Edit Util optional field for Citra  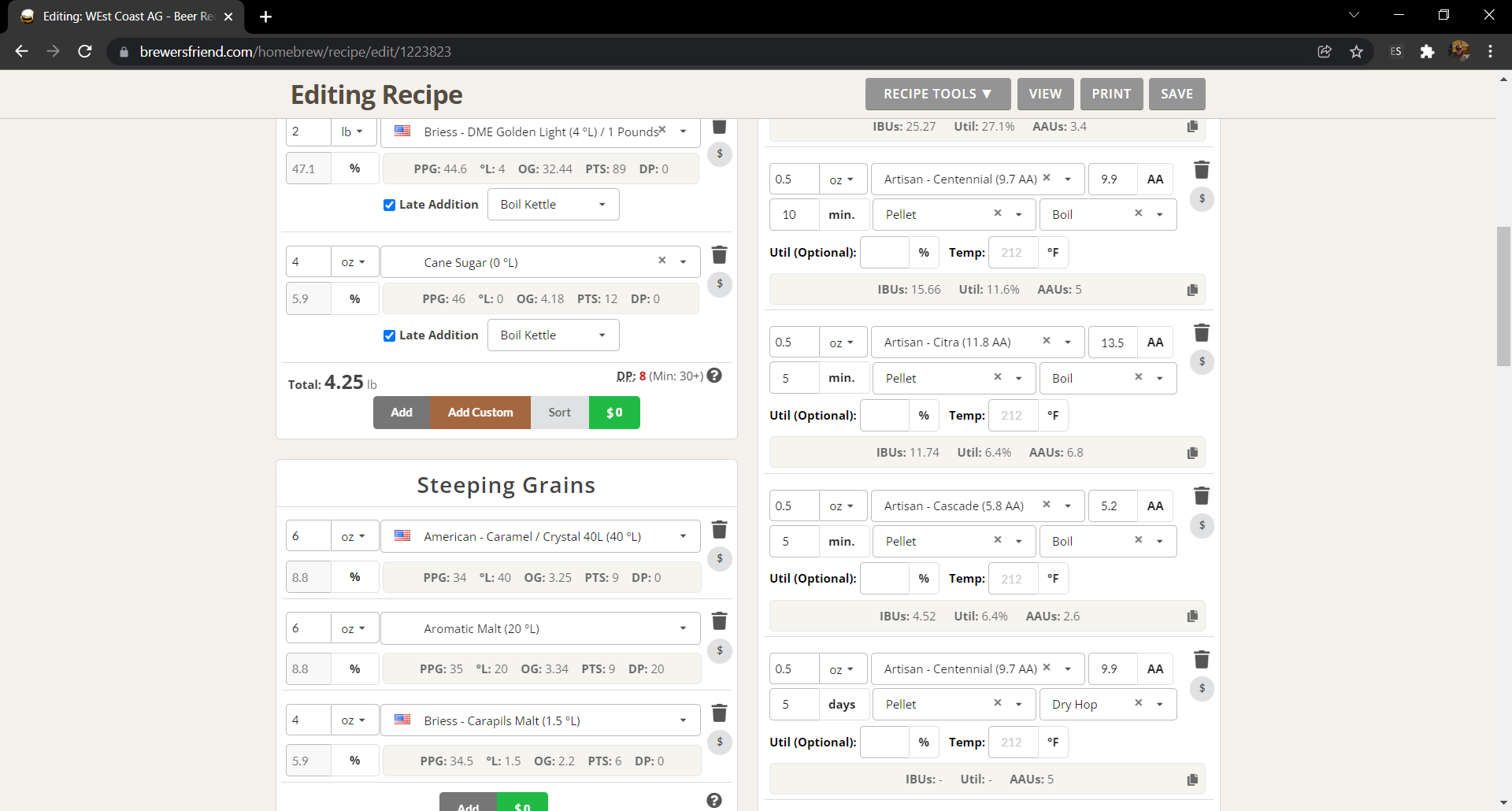point(884,415)
